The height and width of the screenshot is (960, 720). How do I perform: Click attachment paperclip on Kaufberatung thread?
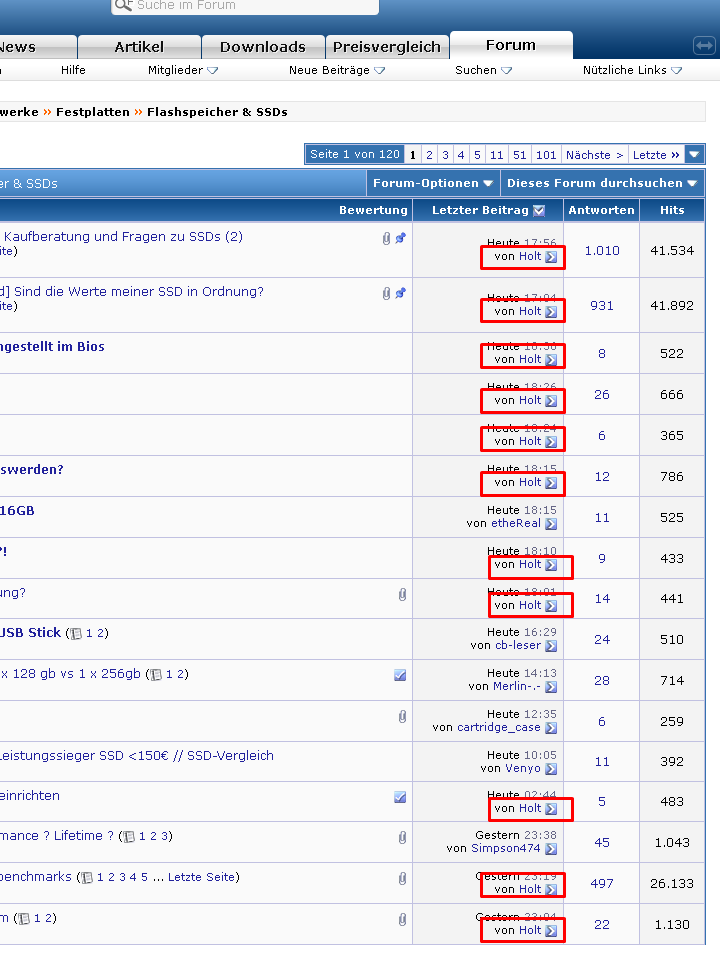(x=386, y=238)
